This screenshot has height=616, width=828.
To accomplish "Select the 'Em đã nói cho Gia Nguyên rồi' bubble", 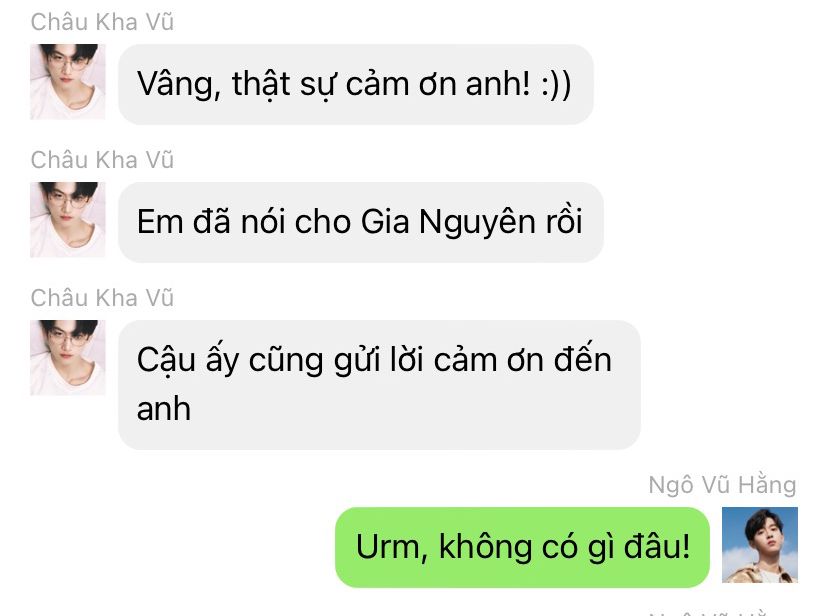I will 361,222.
